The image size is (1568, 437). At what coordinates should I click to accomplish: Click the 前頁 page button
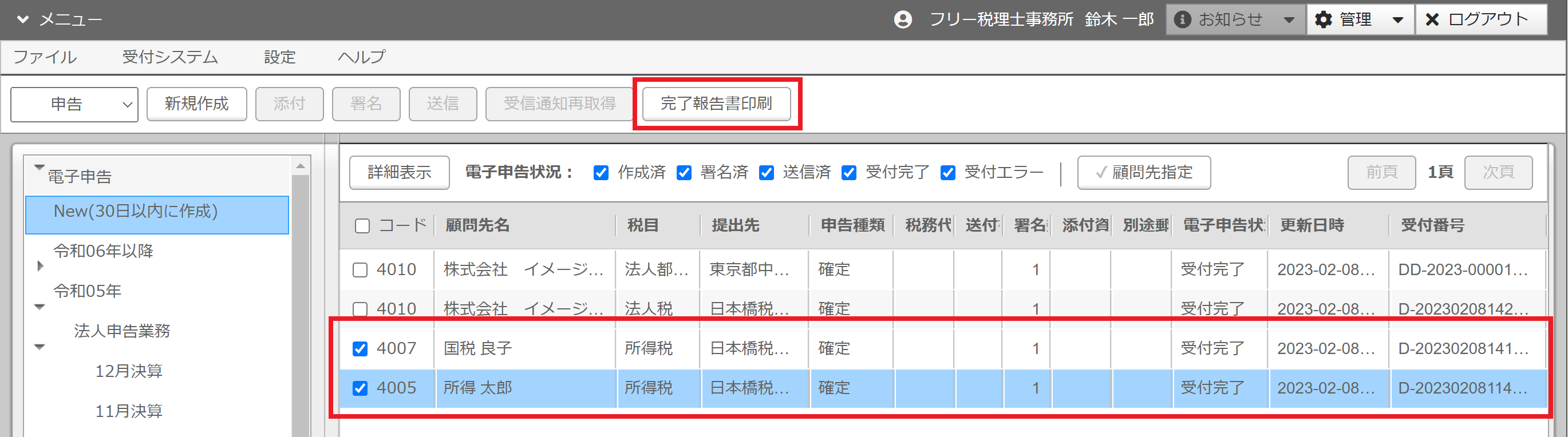pos(1381,173)
